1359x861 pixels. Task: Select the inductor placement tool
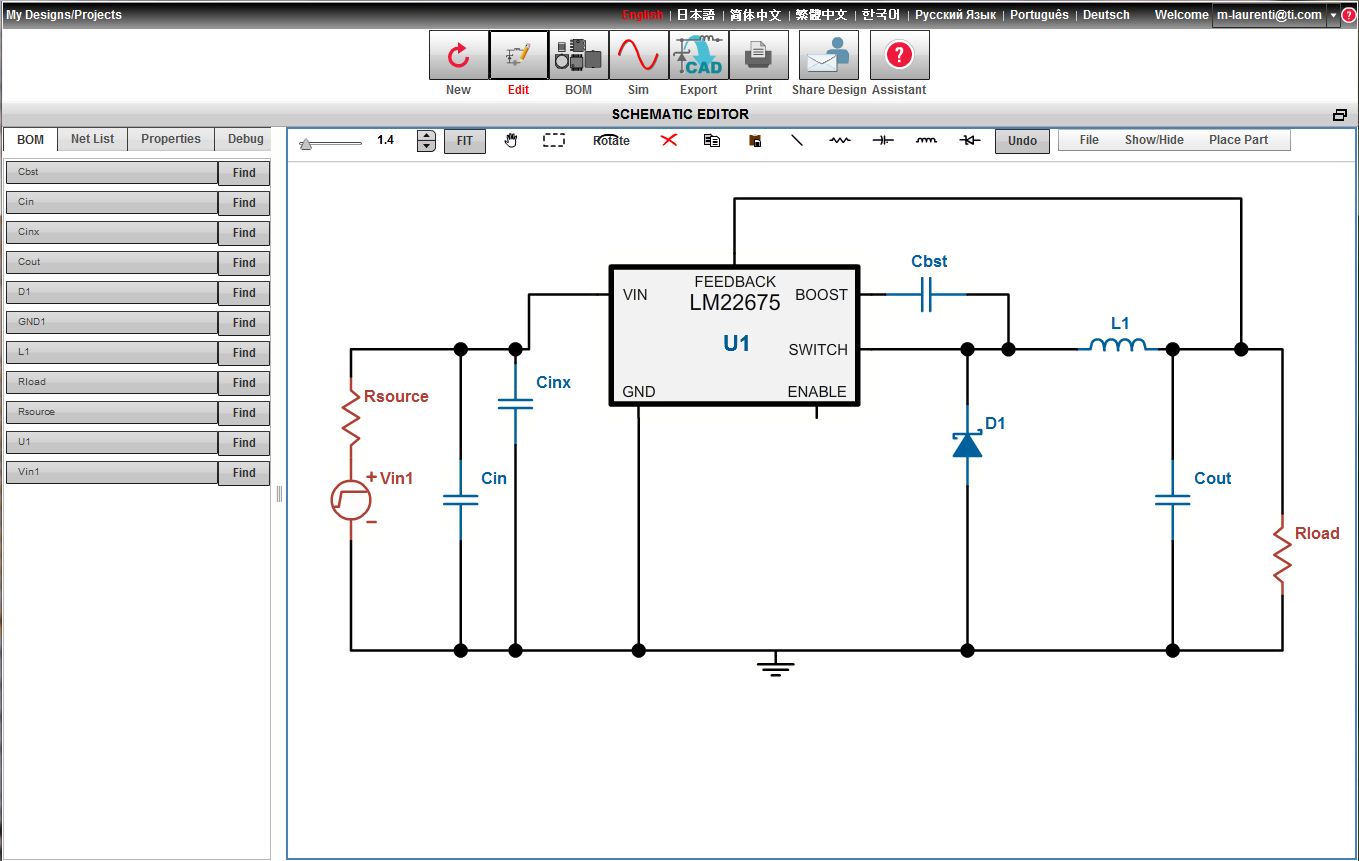click(927, 140)
